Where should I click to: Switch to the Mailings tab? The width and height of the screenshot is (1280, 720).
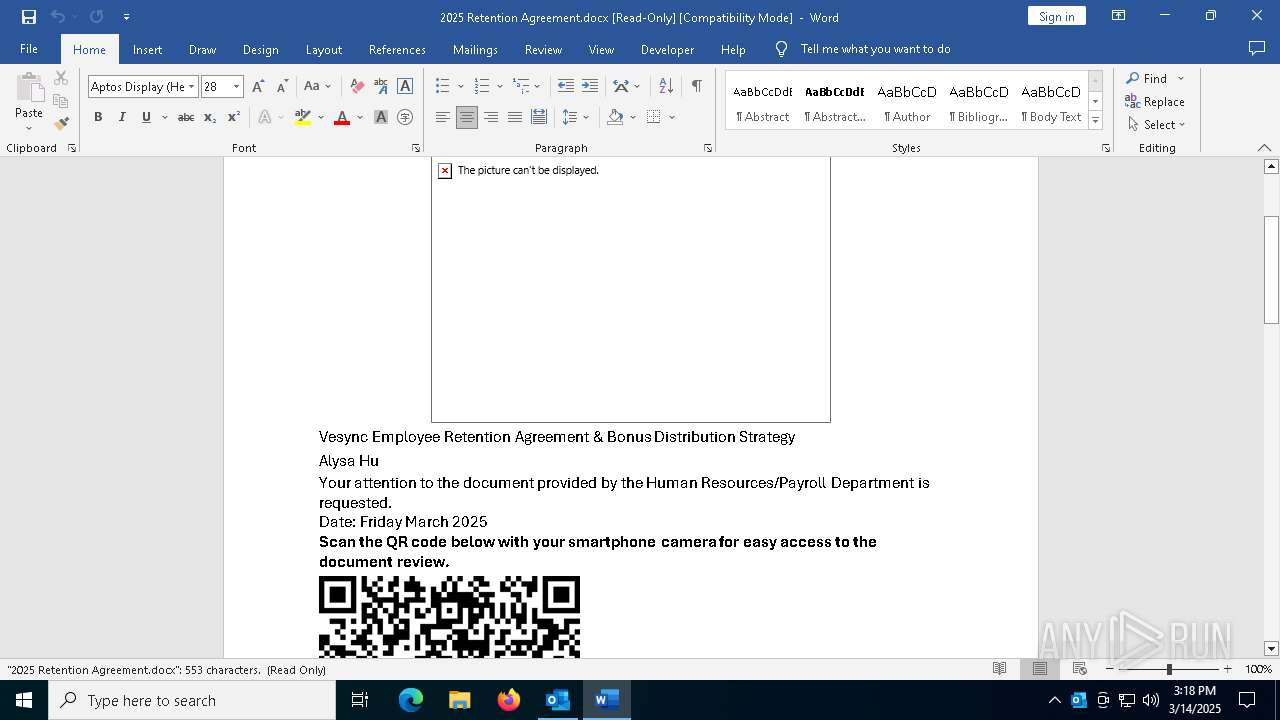pos(475,49)
